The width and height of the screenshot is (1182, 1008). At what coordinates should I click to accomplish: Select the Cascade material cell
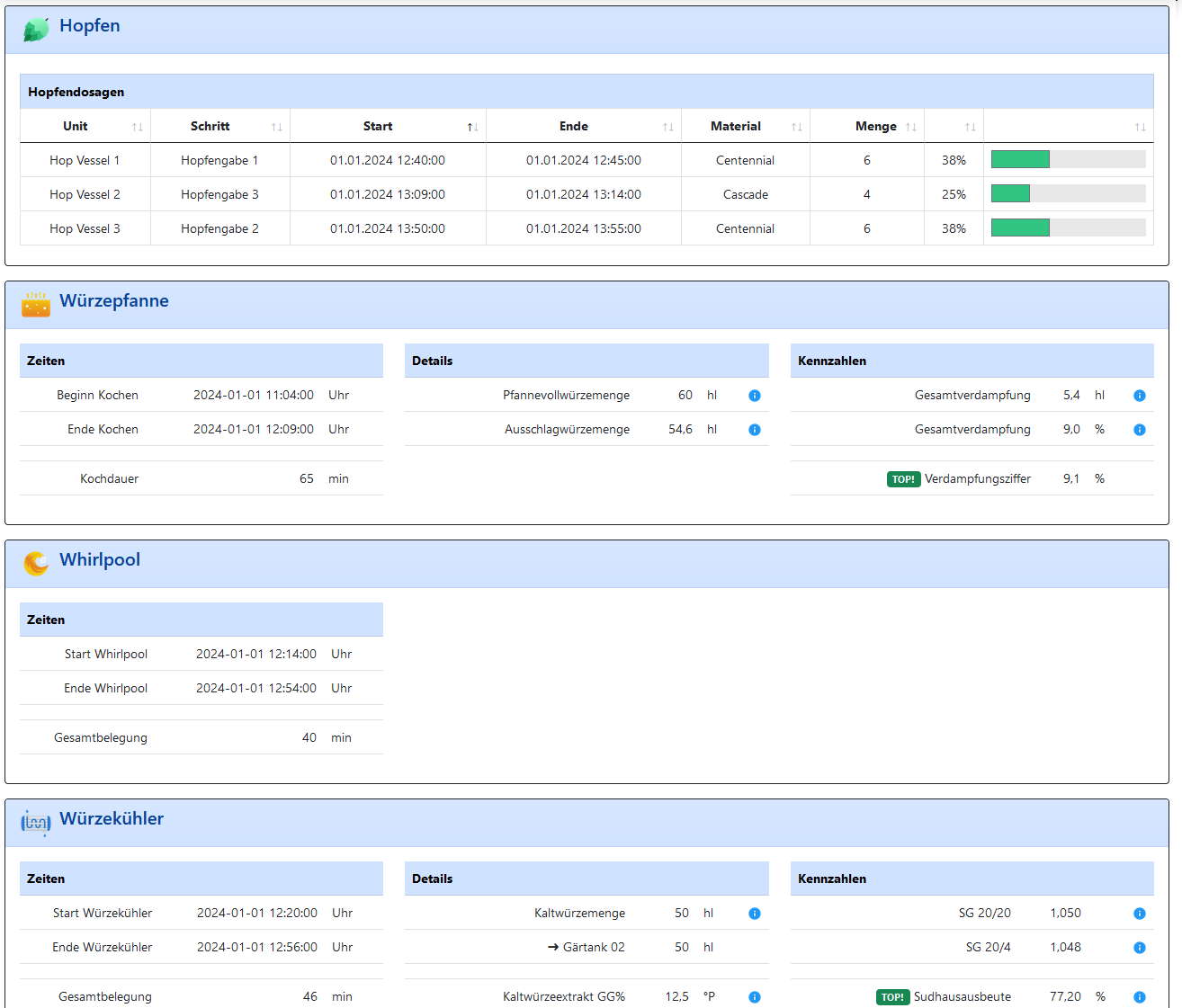[x=746, y=194]
